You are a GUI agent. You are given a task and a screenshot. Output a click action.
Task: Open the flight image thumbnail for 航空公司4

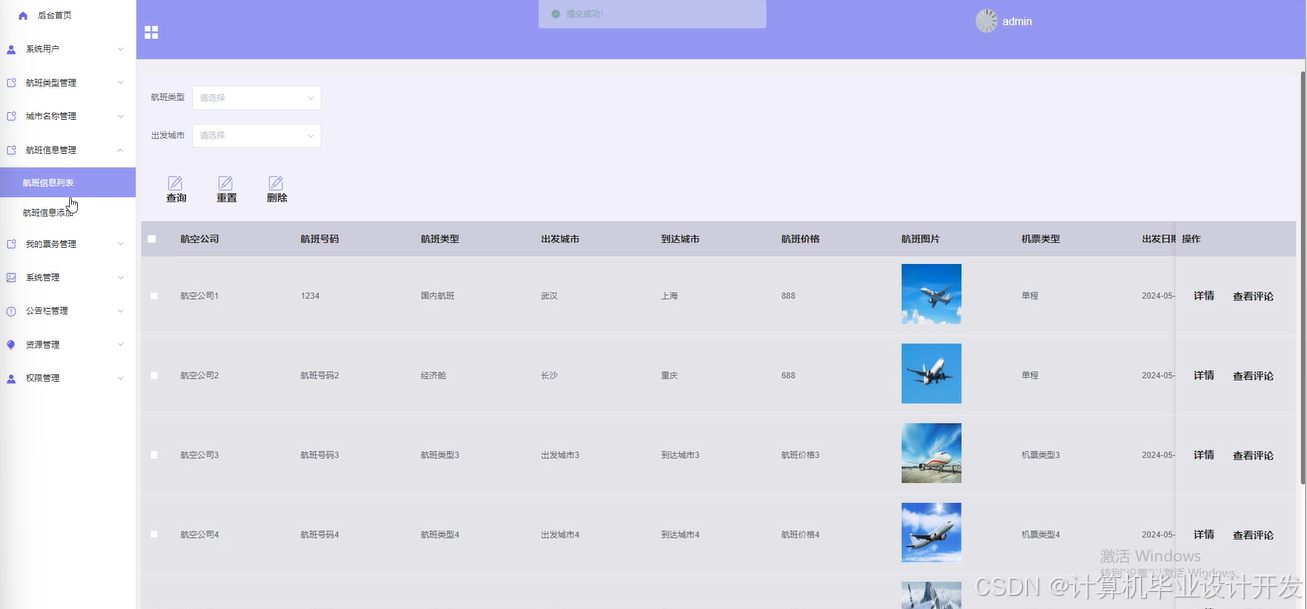coord(931,532)
